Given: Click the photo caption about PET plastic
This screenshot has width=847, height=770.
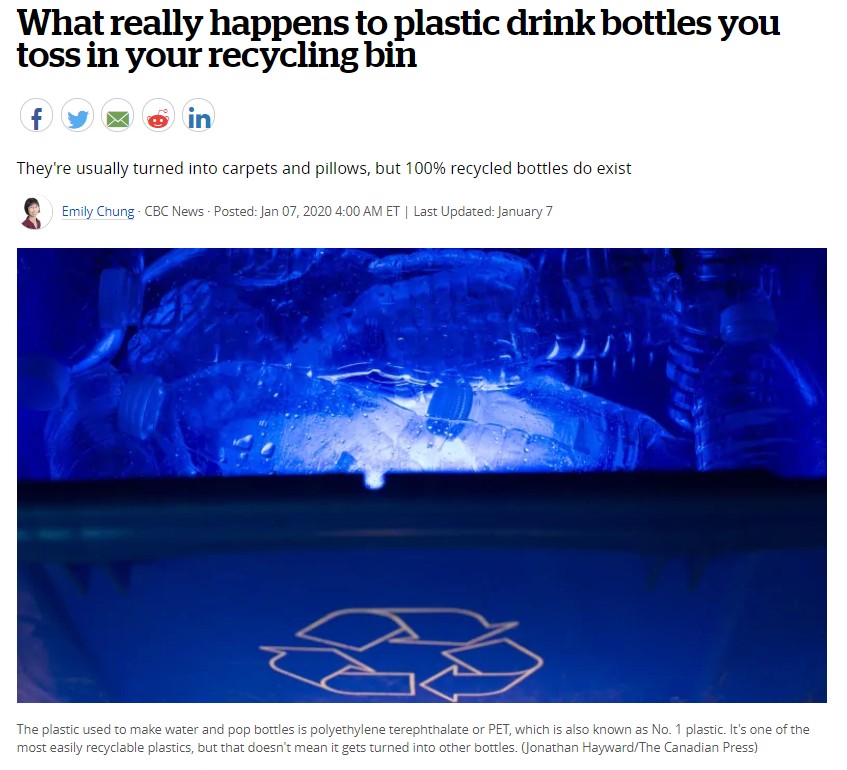Looking at the screenshot, I should tap(413, 738).
